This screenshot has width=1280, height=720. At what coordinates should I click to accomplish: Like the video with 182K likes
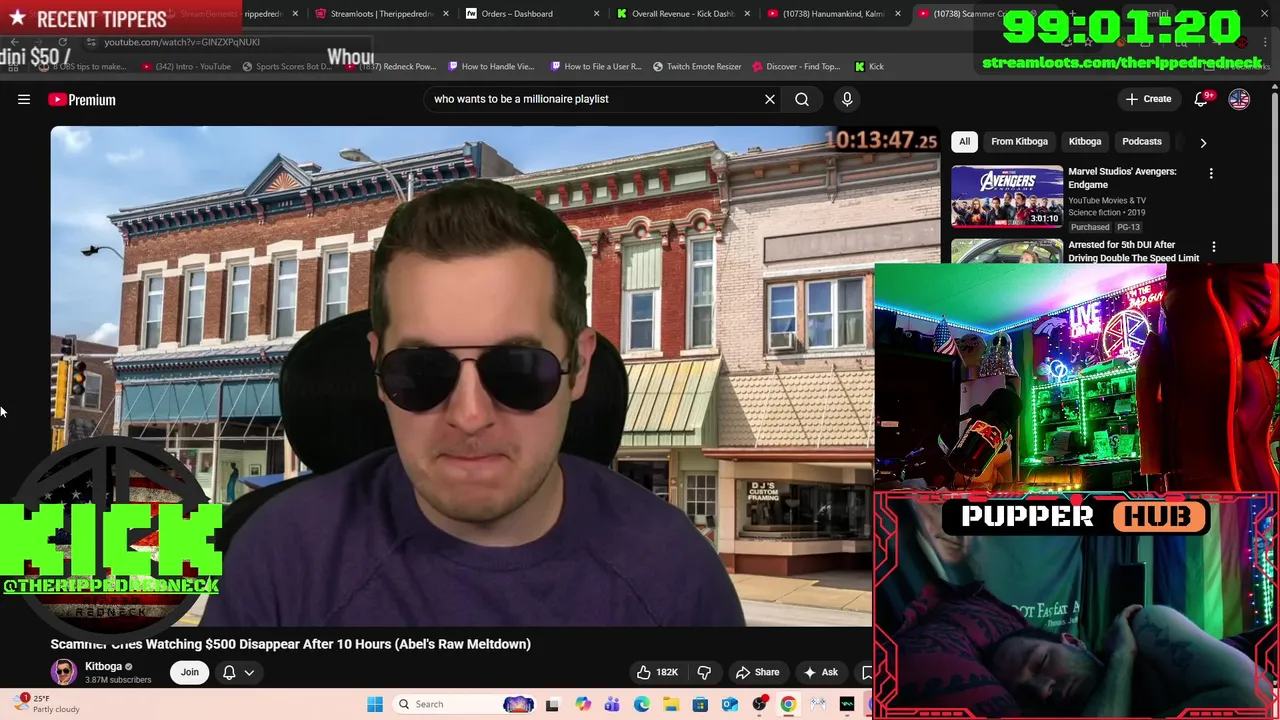[656, 672]
